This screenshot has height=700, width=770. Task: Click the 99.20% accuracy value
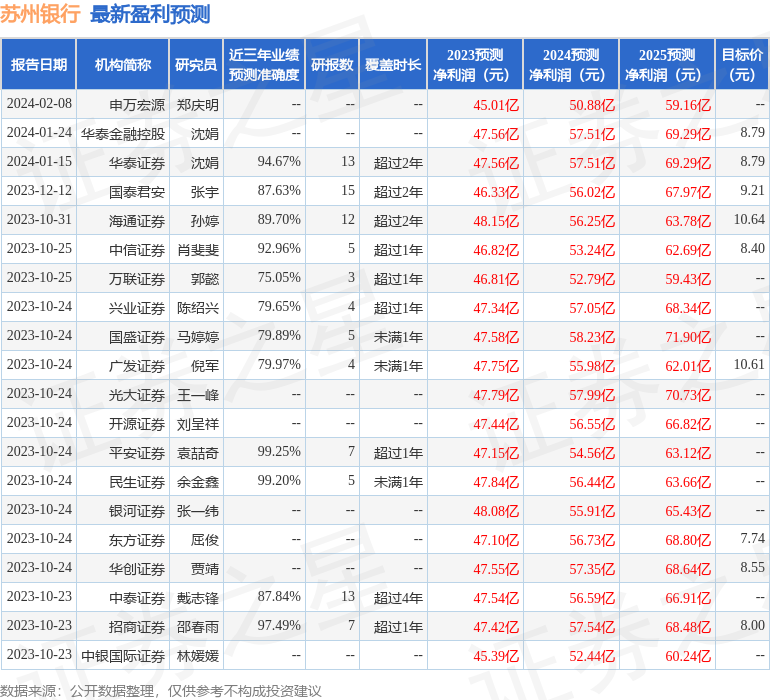click(x=279, y=480)
